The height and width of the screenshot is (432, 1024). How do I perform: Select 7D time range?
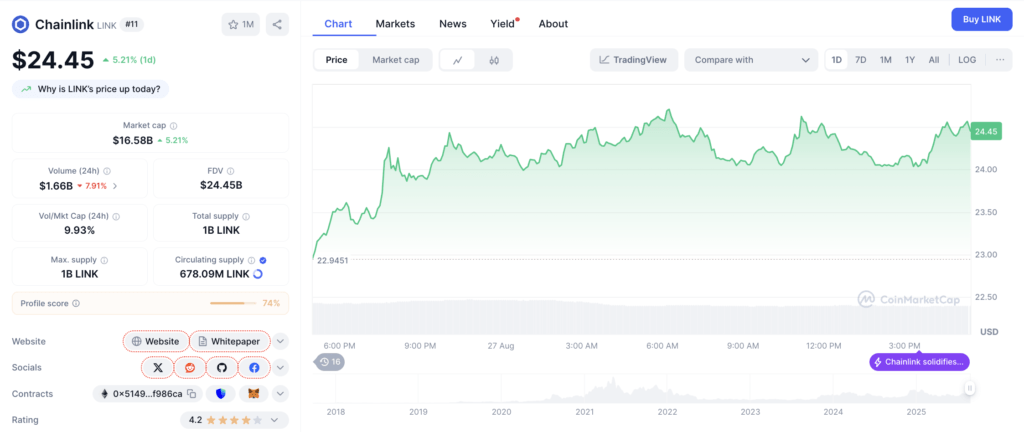pyautogui.click(x=861, y=59)
